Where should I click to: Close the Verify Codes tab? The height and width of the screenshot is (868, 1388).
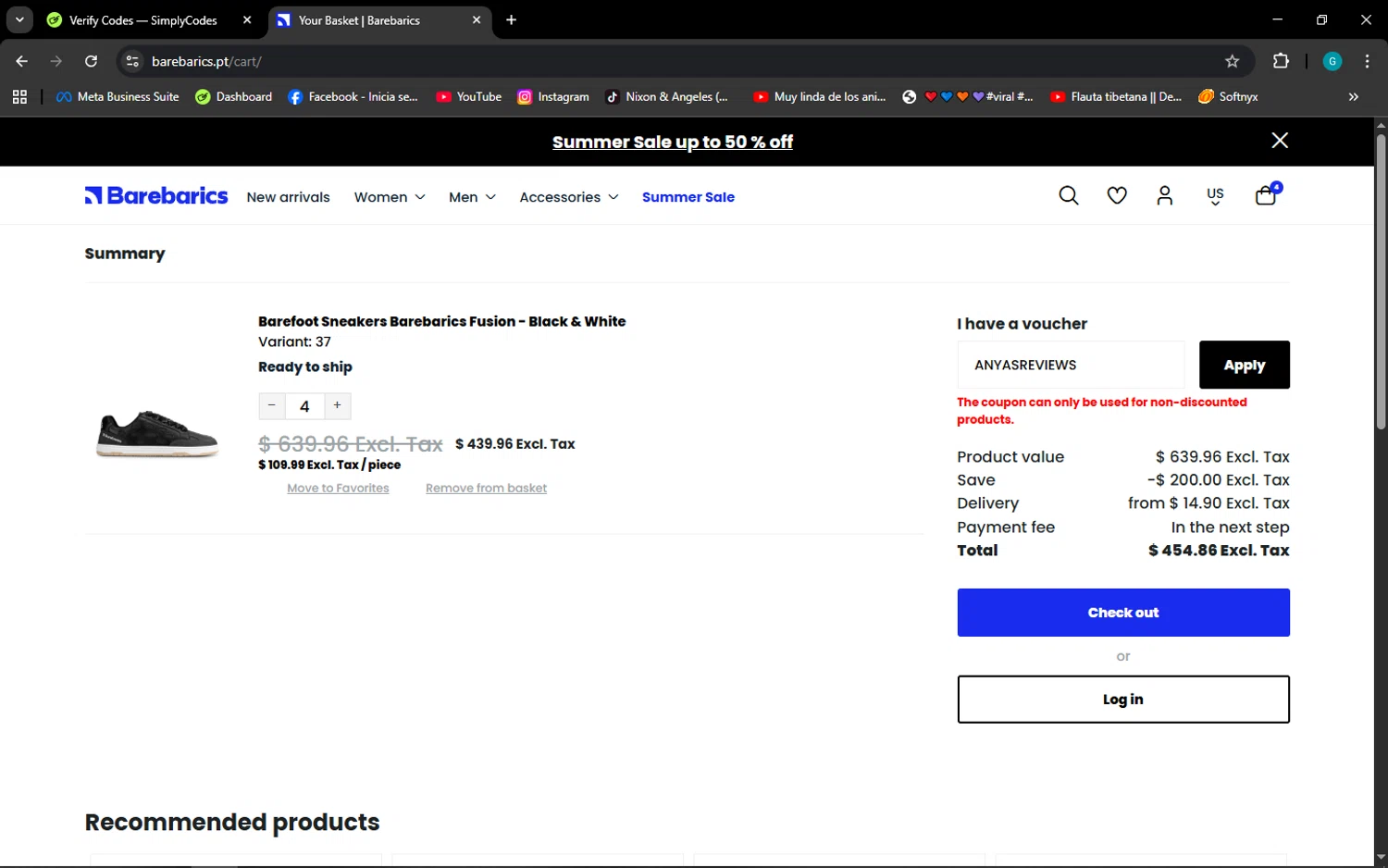[x=247, y=19]
